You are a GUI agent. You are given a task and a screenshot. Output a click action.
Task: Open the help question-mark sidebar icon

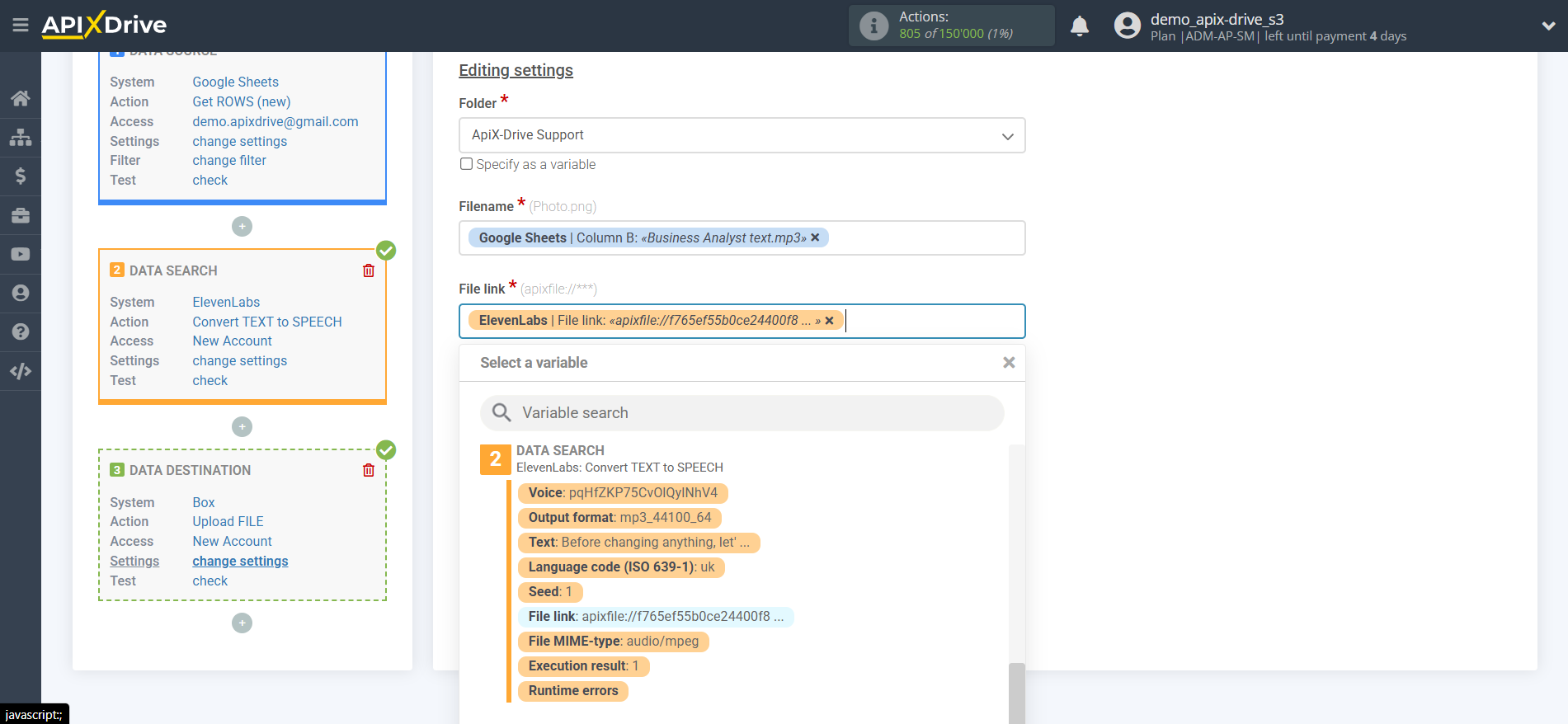(x=21, y=331)
